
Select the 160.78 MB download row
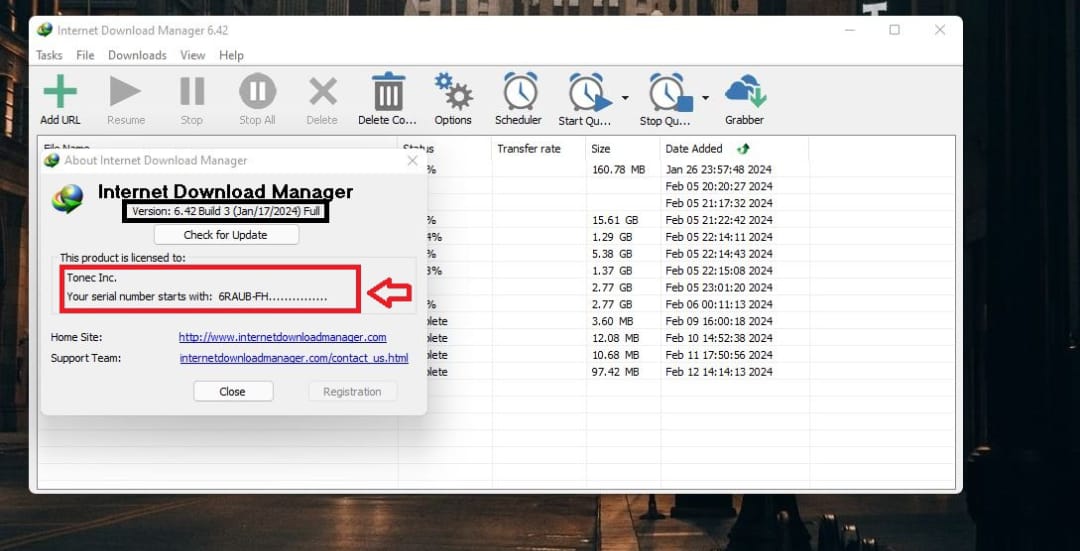[617, 170]
